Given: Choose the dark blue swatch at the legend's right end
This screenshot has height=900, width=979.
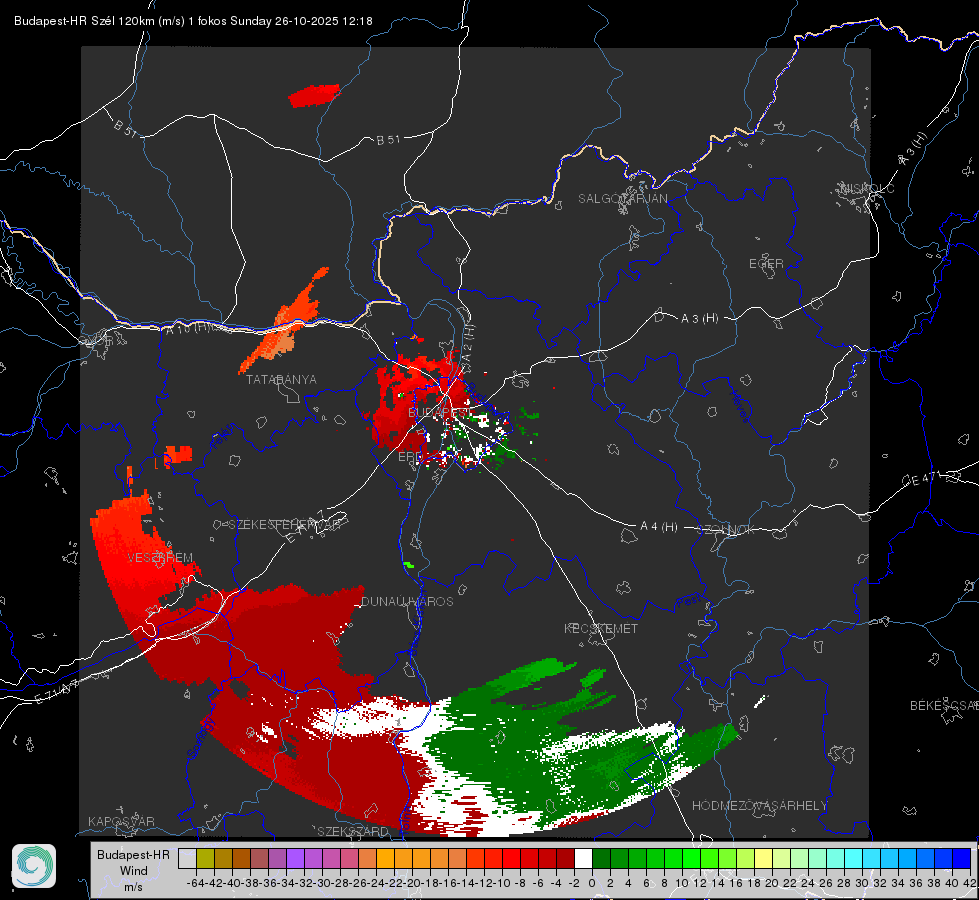Looking at the screenshot, I should (962, 859).
